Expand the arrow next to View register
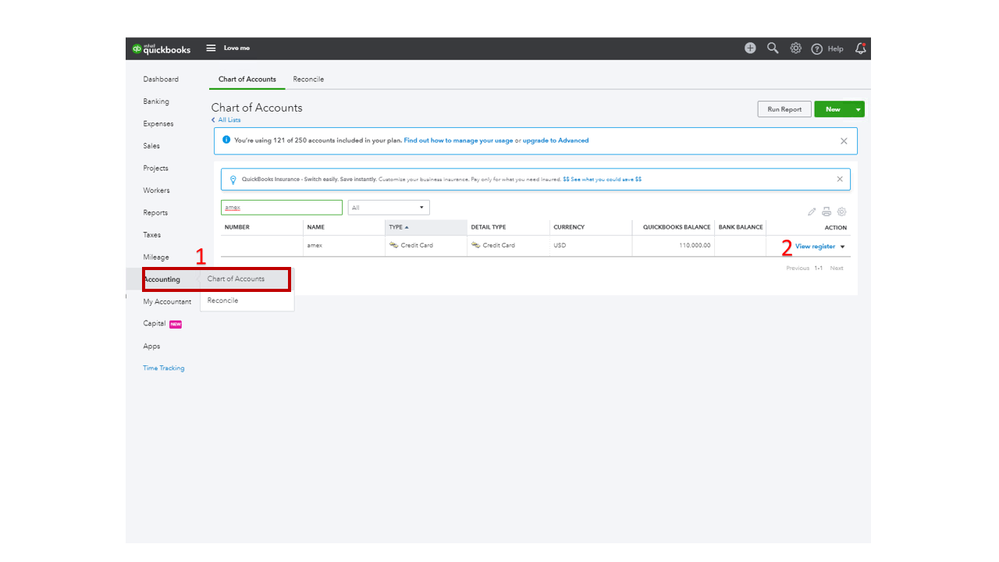This screenshot has width=999, height=562. click(843, 246)
